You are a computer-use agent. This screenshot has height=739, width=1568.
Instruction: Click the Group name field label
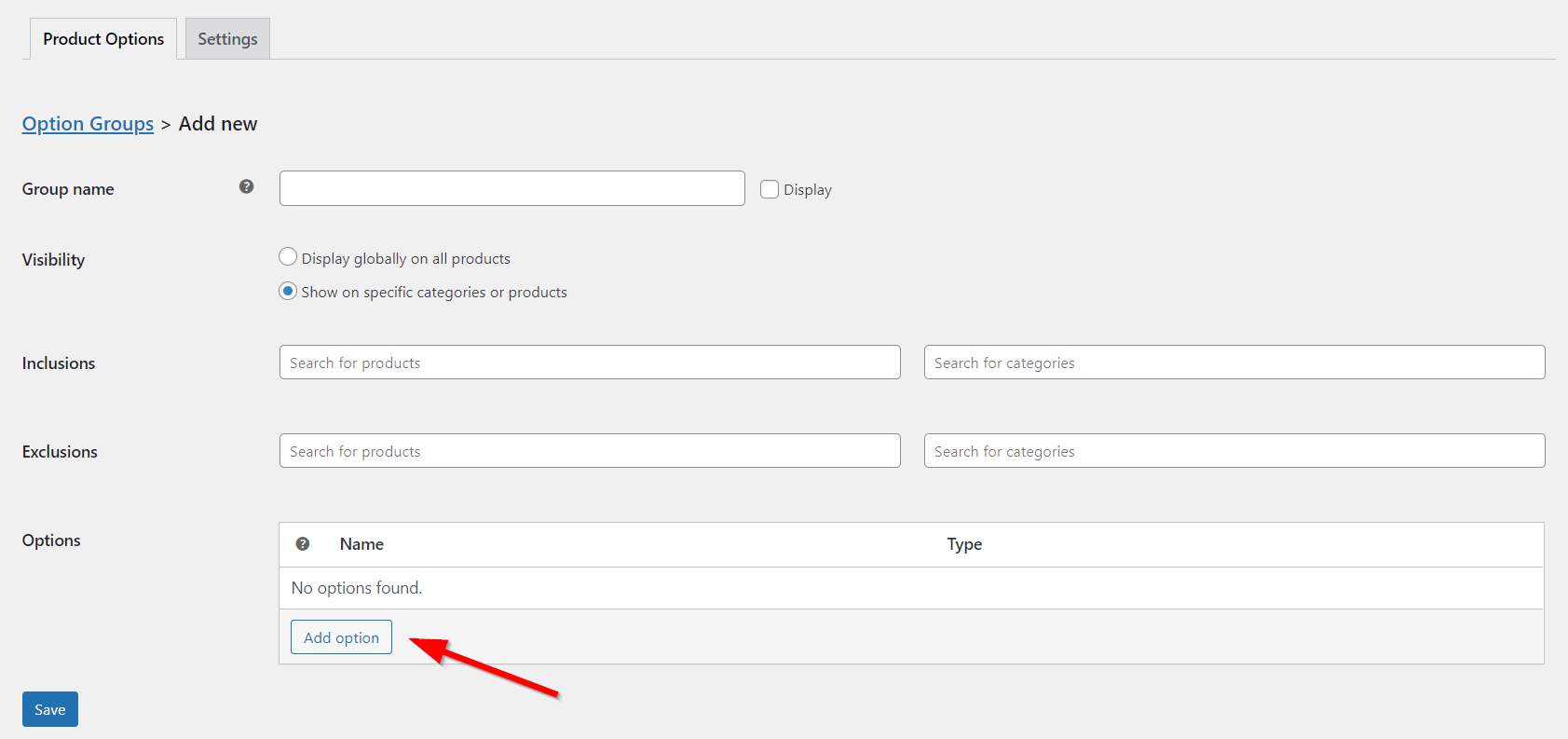tap(68, 189)
